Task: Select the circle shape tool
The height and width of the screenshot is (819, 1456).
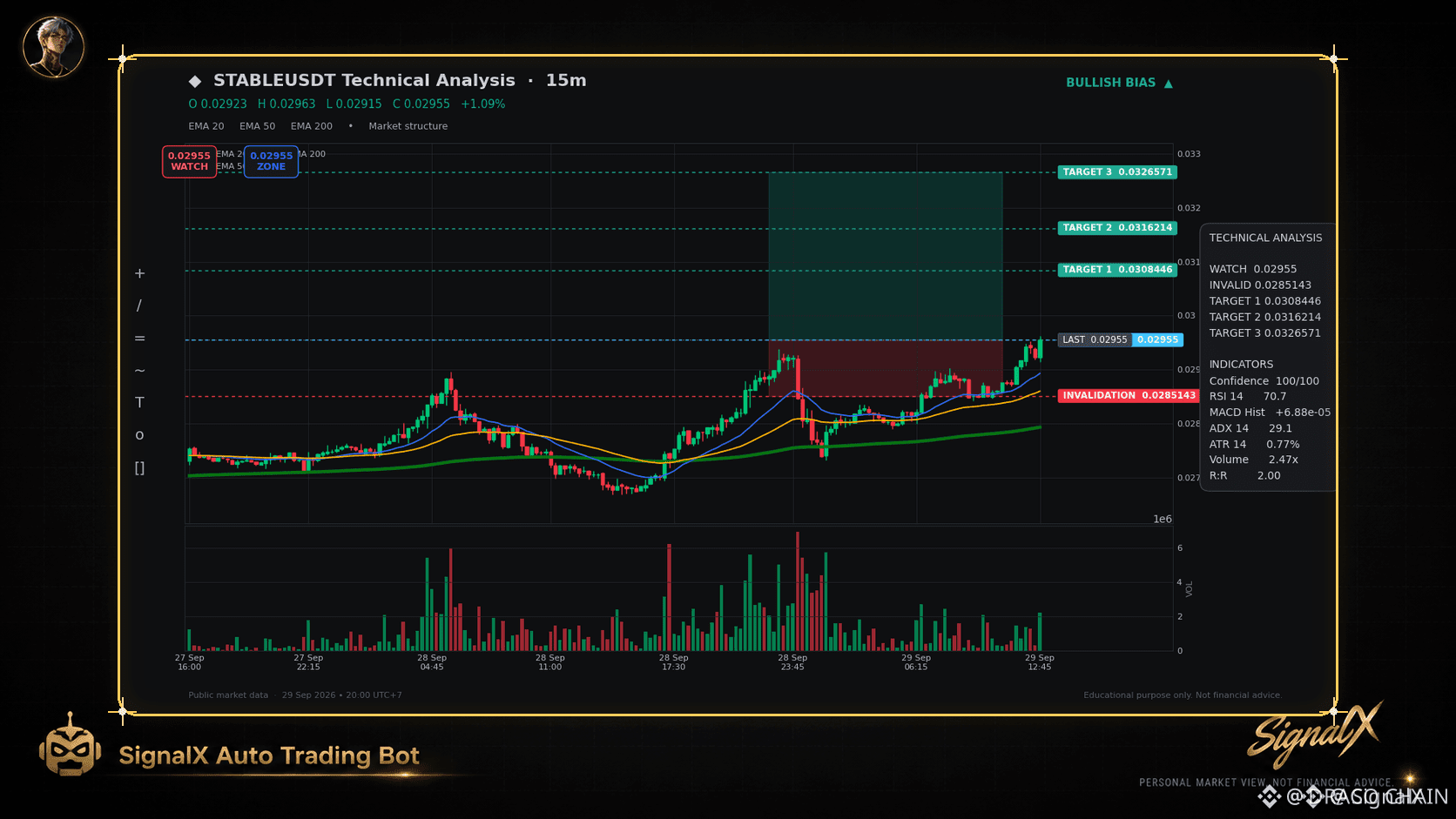Action: tap(139, 435)
